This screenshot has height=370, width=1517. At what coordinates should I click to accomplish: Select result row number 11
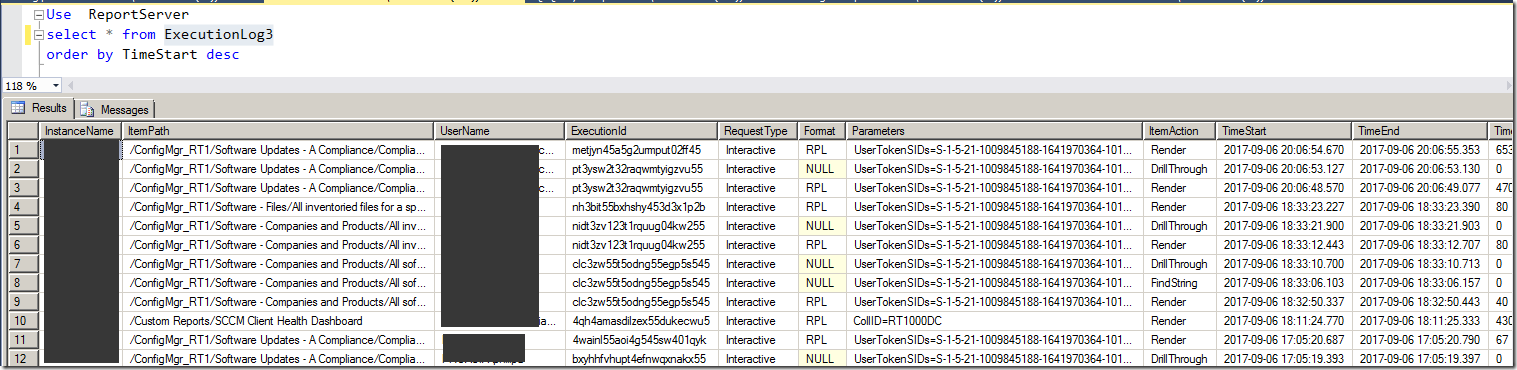[x=23, y=340]
